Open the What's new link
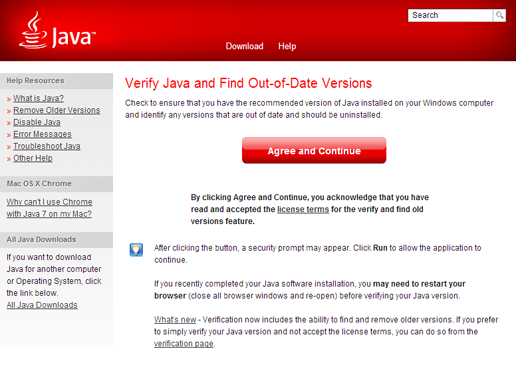516x365 pixels. point(175,320)
